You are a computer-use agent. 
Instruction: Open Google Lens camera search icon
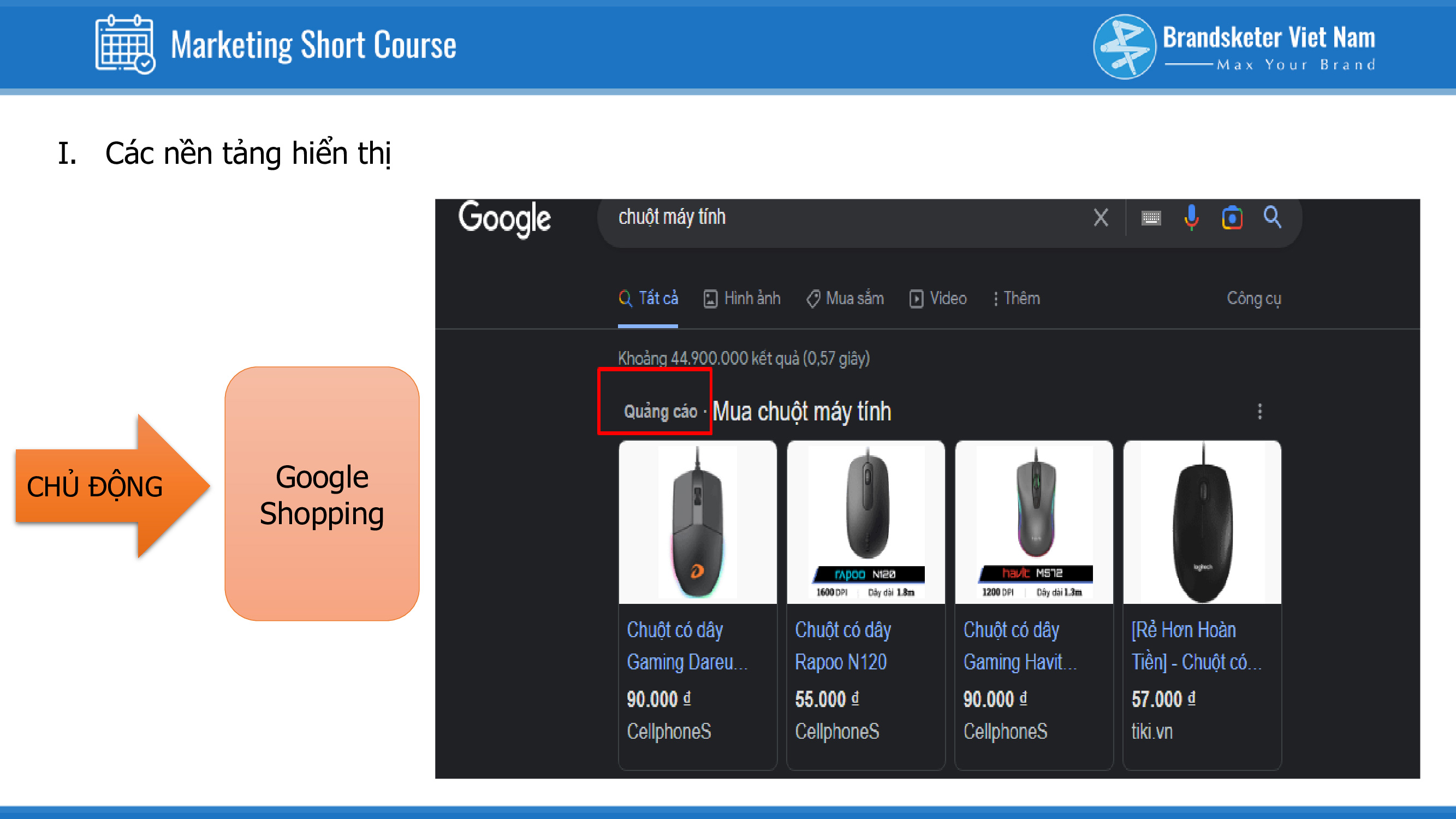click(1232, 218)
